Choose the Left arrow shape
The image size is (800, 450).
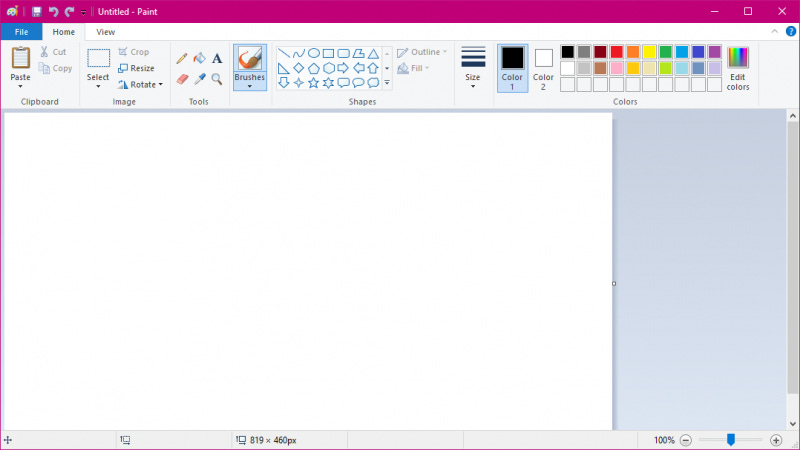358,68
